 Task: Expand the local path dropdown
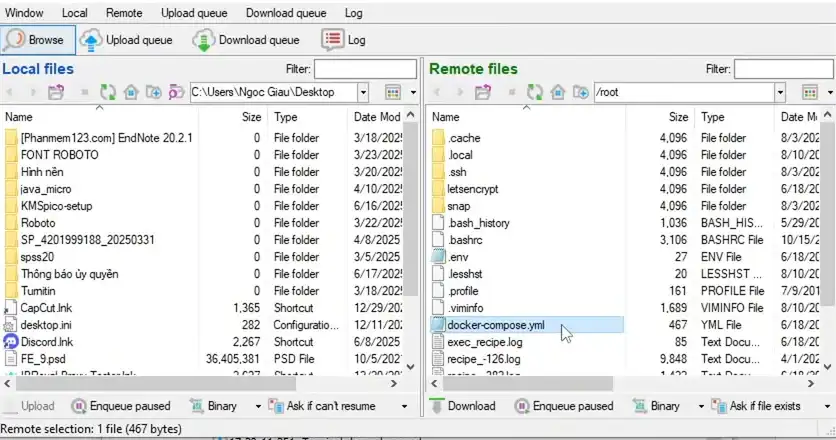[x=363, y=92]
